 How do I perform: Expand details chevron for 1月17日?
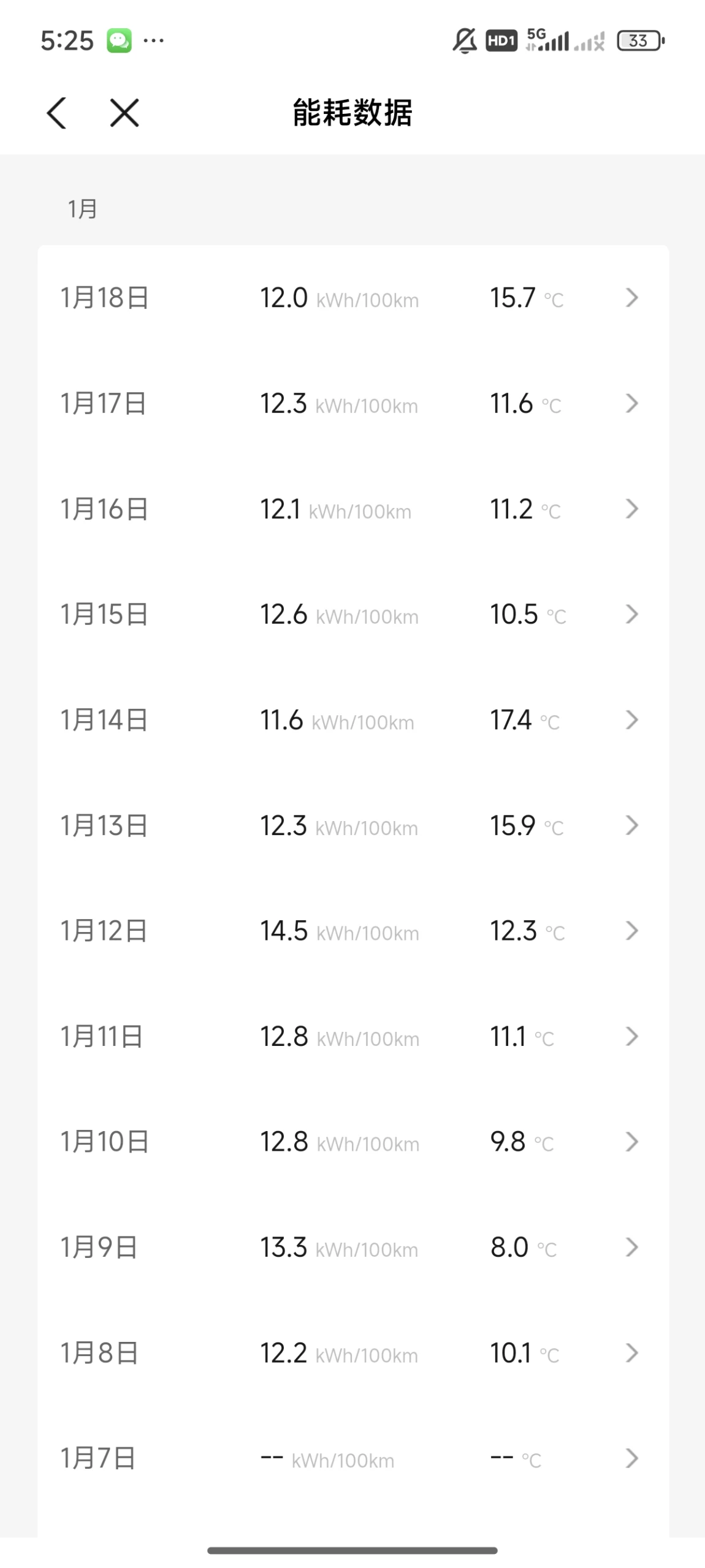(x=632, y=403)
